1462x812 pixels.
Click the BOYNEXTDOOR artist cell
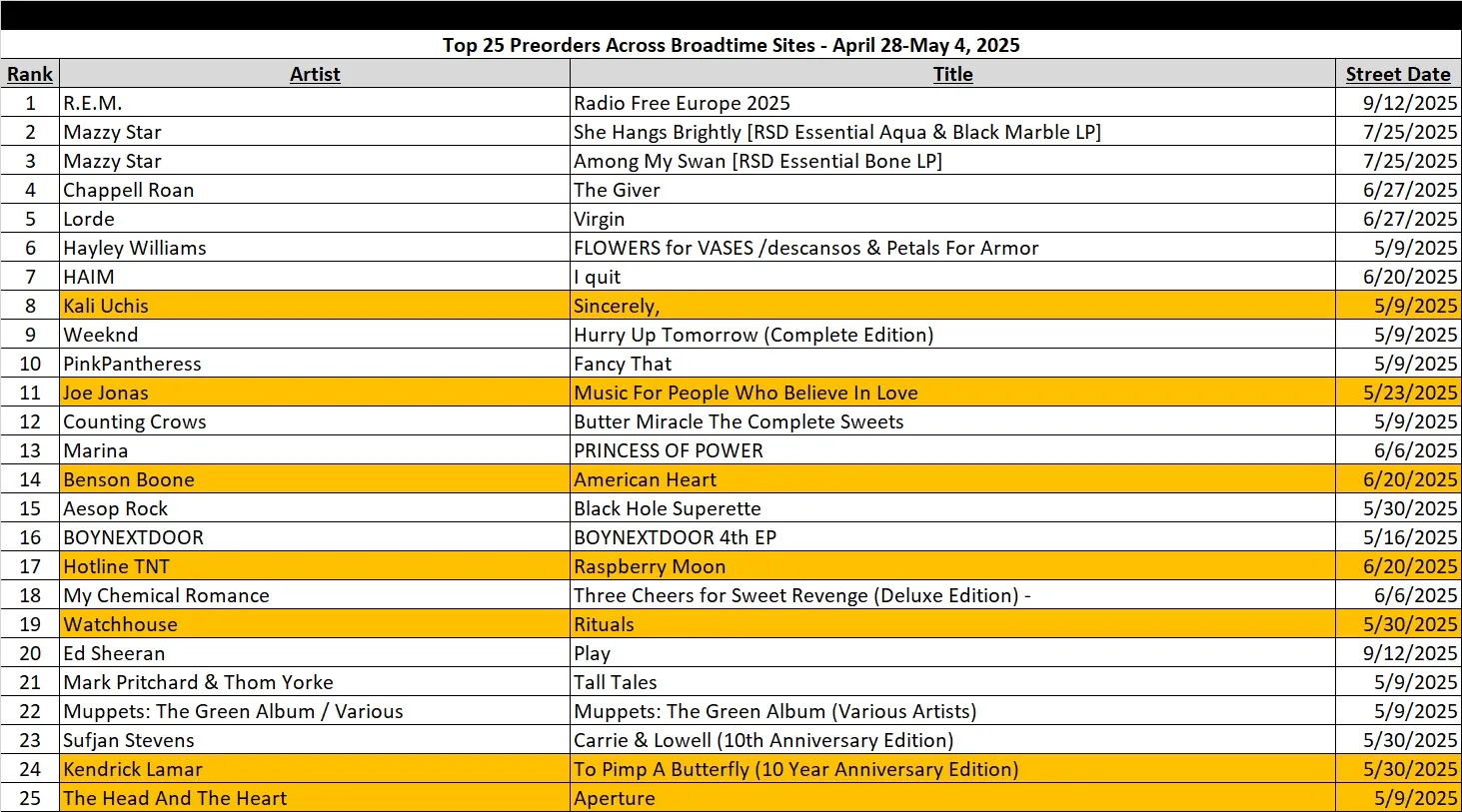pos(315,537)
